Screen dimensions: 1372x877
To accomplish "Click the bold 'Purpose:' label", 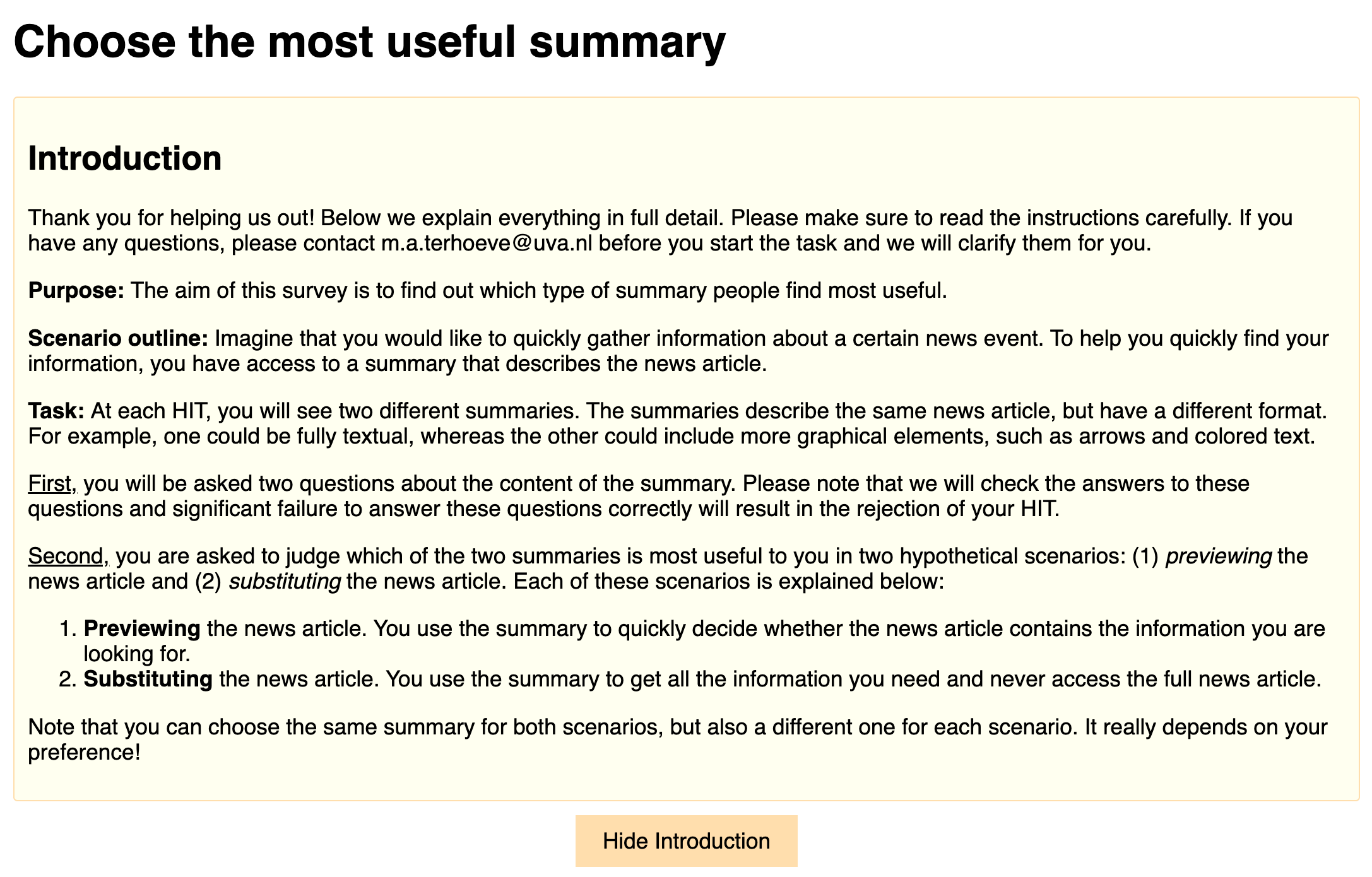I will point(76,290).
